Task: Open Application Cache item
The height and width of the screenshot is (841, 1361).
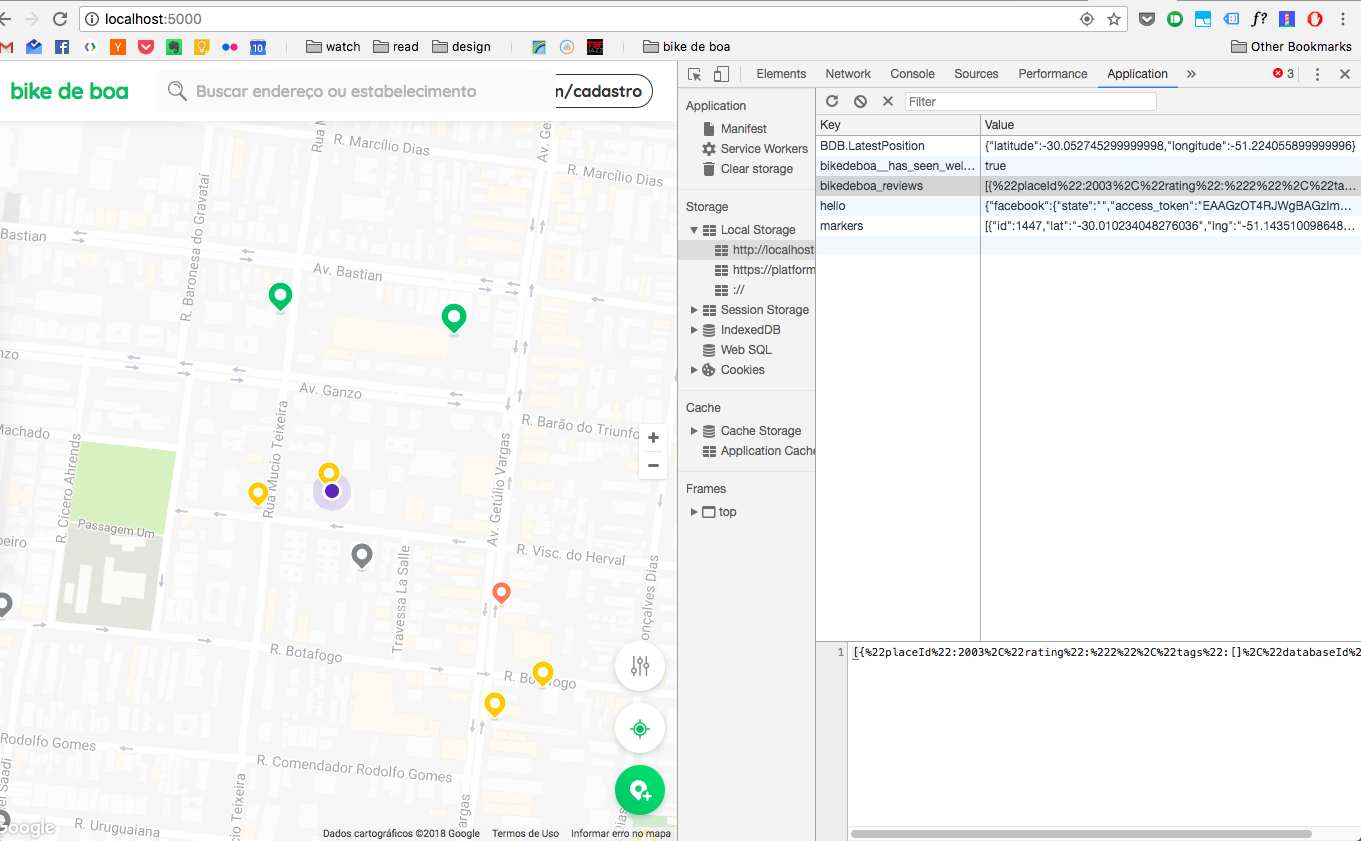Action: coord(759,451)
